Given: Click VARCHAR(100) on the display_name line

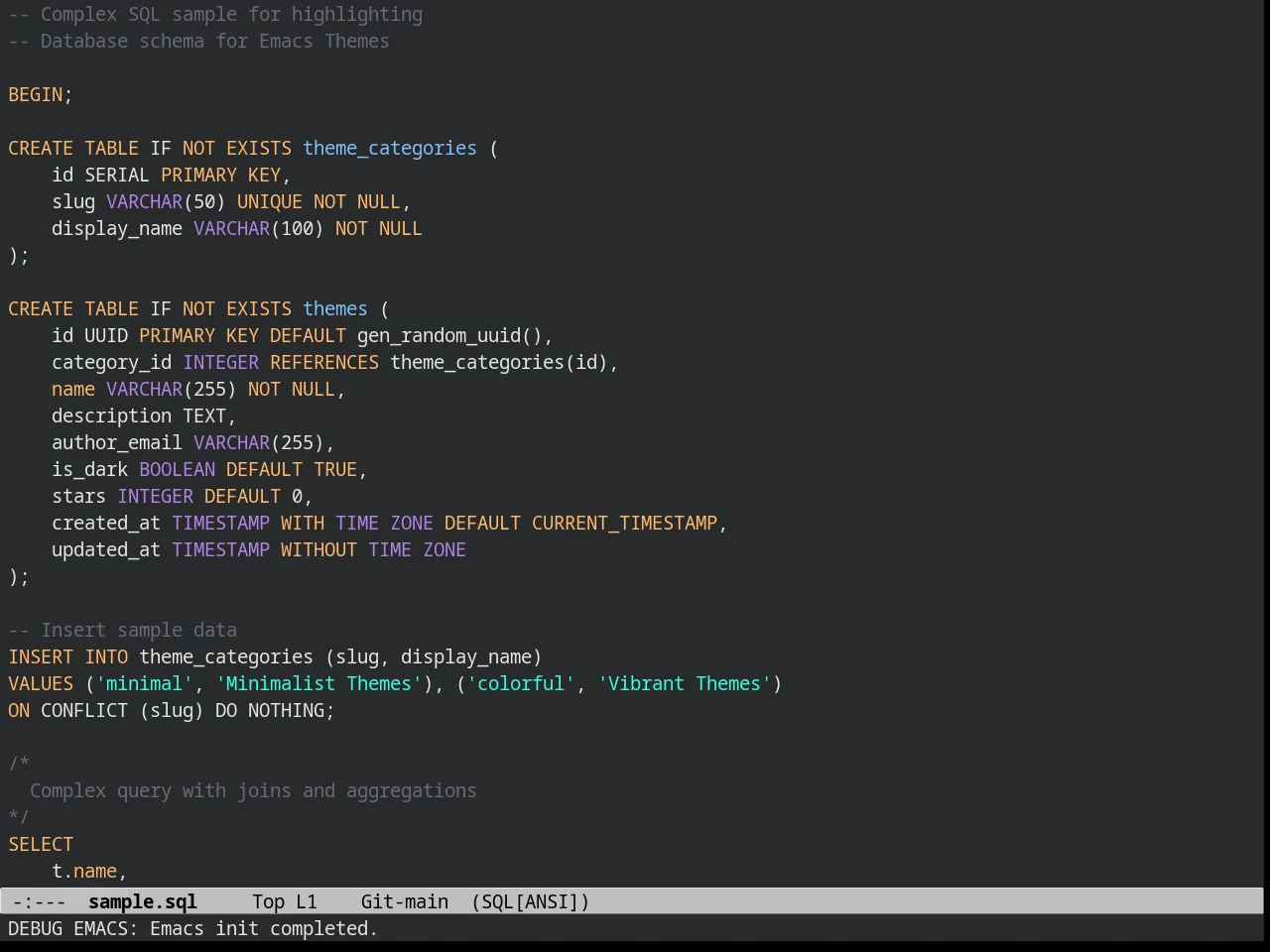Looking at the screenshot, I should [x=259, y=228].
